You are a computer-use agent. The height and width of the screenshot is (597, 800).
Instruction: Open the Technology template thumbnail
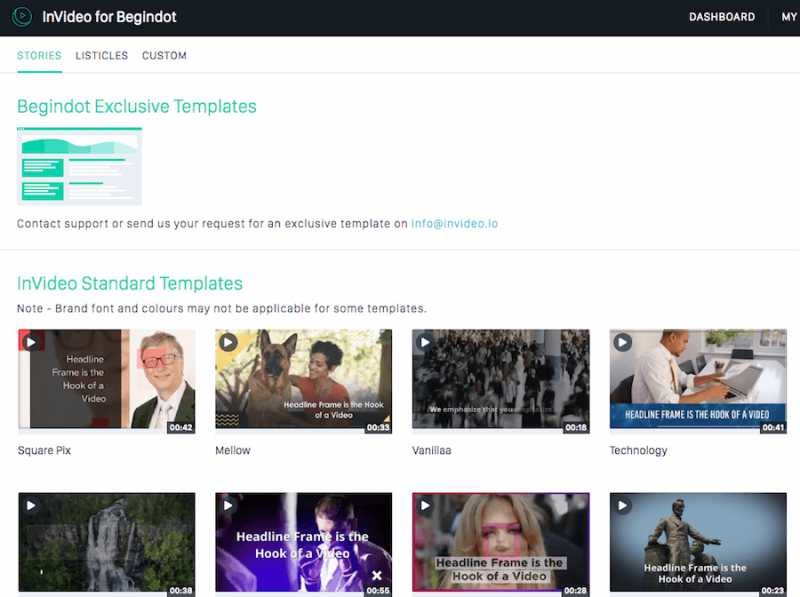tap(698, 381)
